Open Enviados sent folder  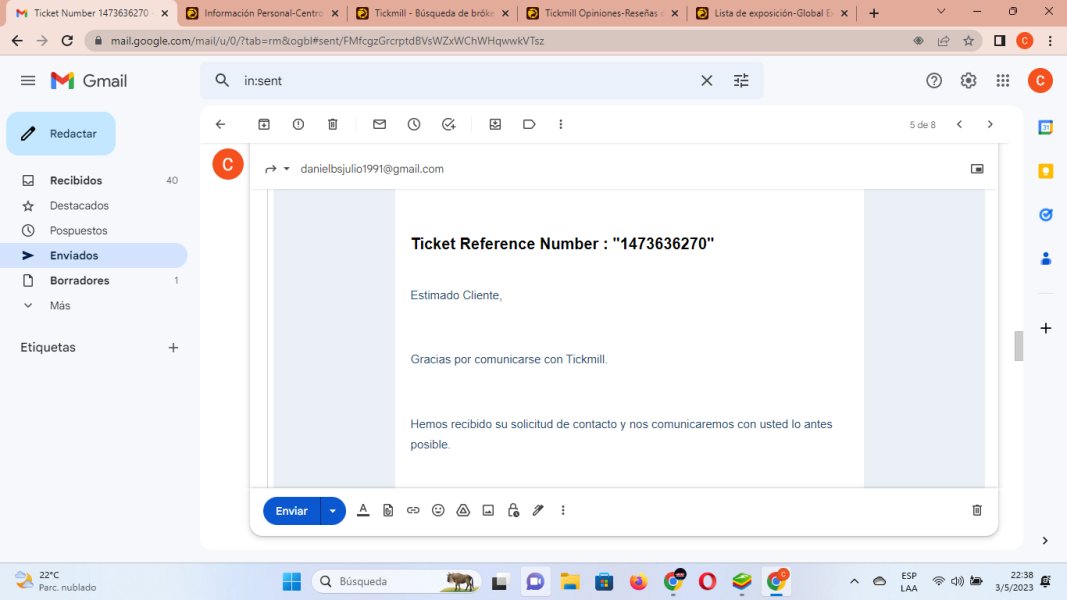95,255
